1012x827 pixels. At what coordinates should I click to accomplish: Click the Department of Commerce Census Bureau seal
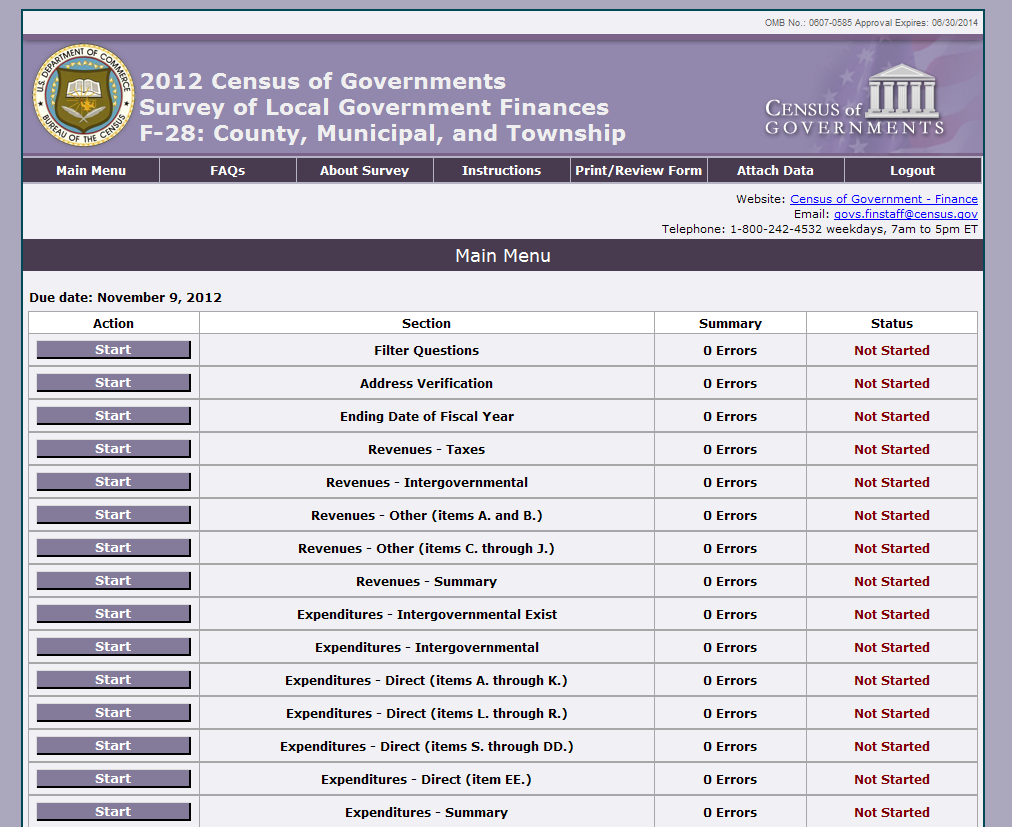(x=84, y=95)
